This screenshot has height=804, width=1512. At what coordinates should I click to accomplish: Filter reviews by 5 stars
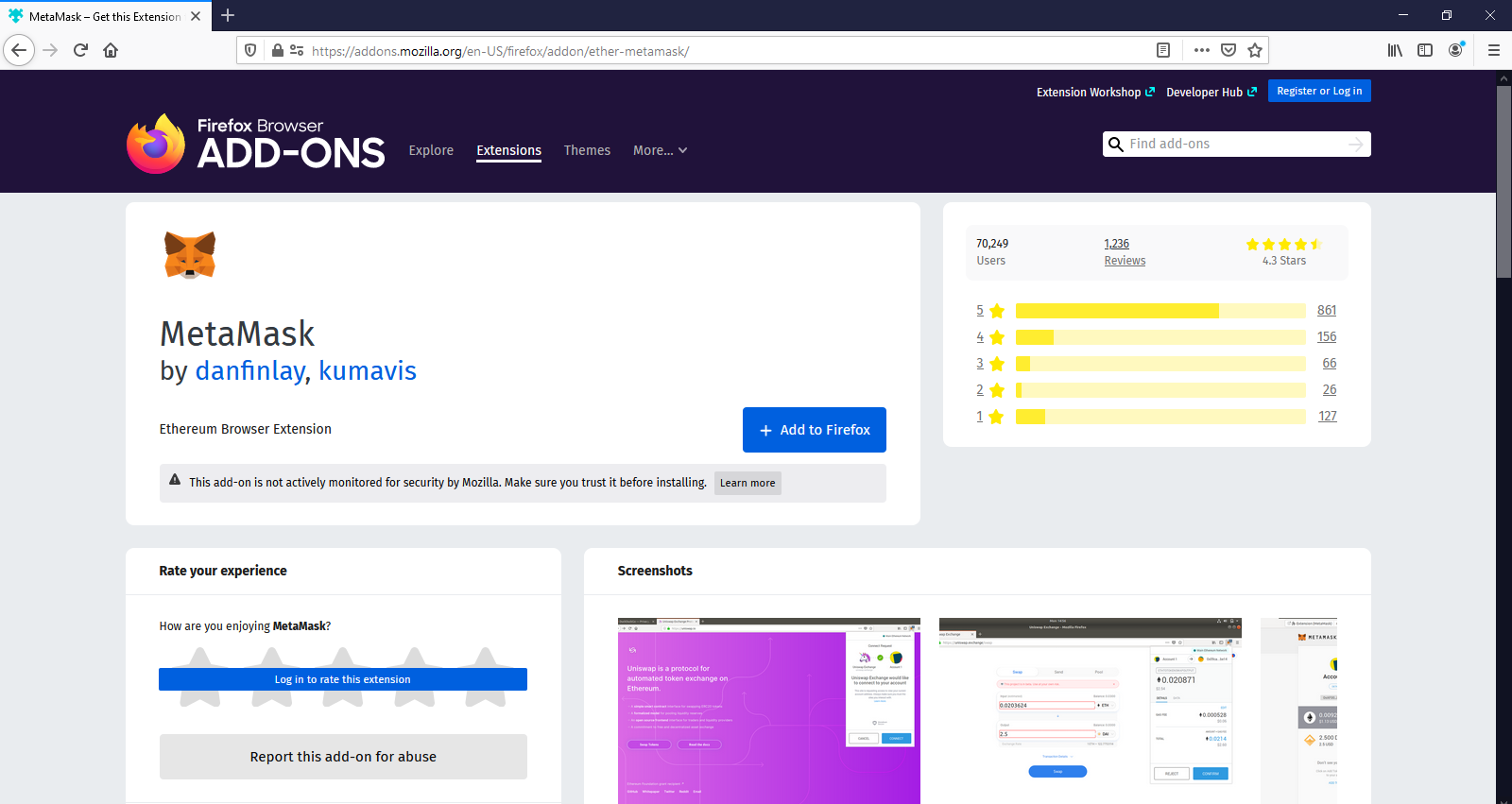click(990, 311)
